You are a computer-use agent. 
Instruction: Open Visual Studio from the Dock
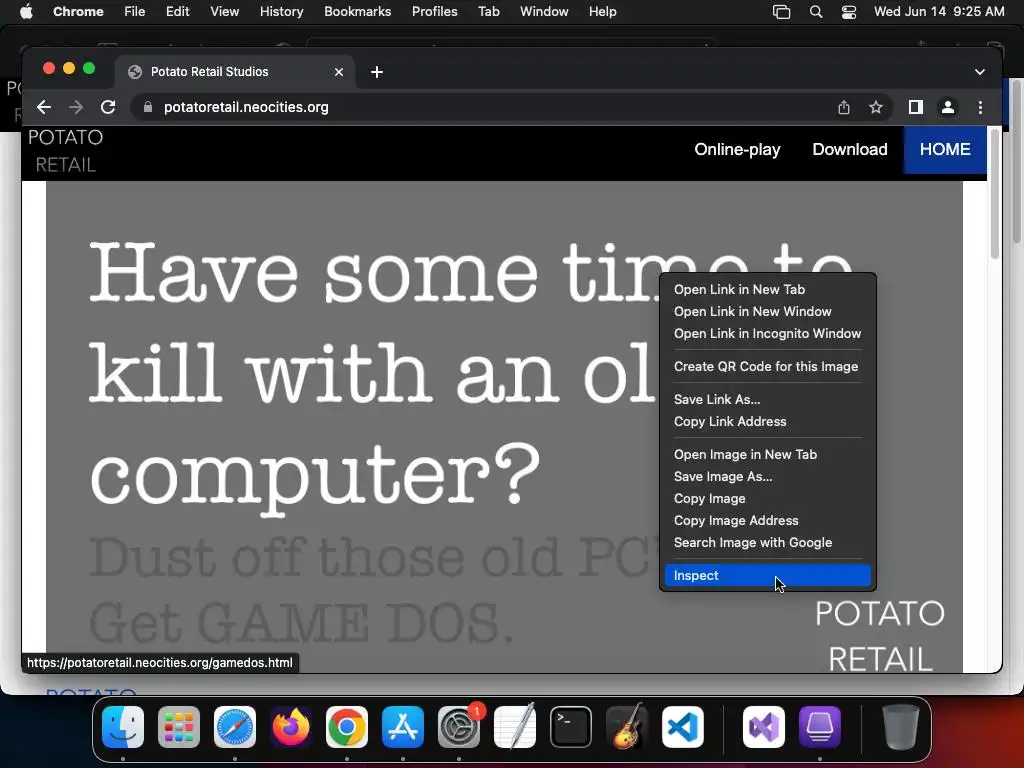coord(764,727)
